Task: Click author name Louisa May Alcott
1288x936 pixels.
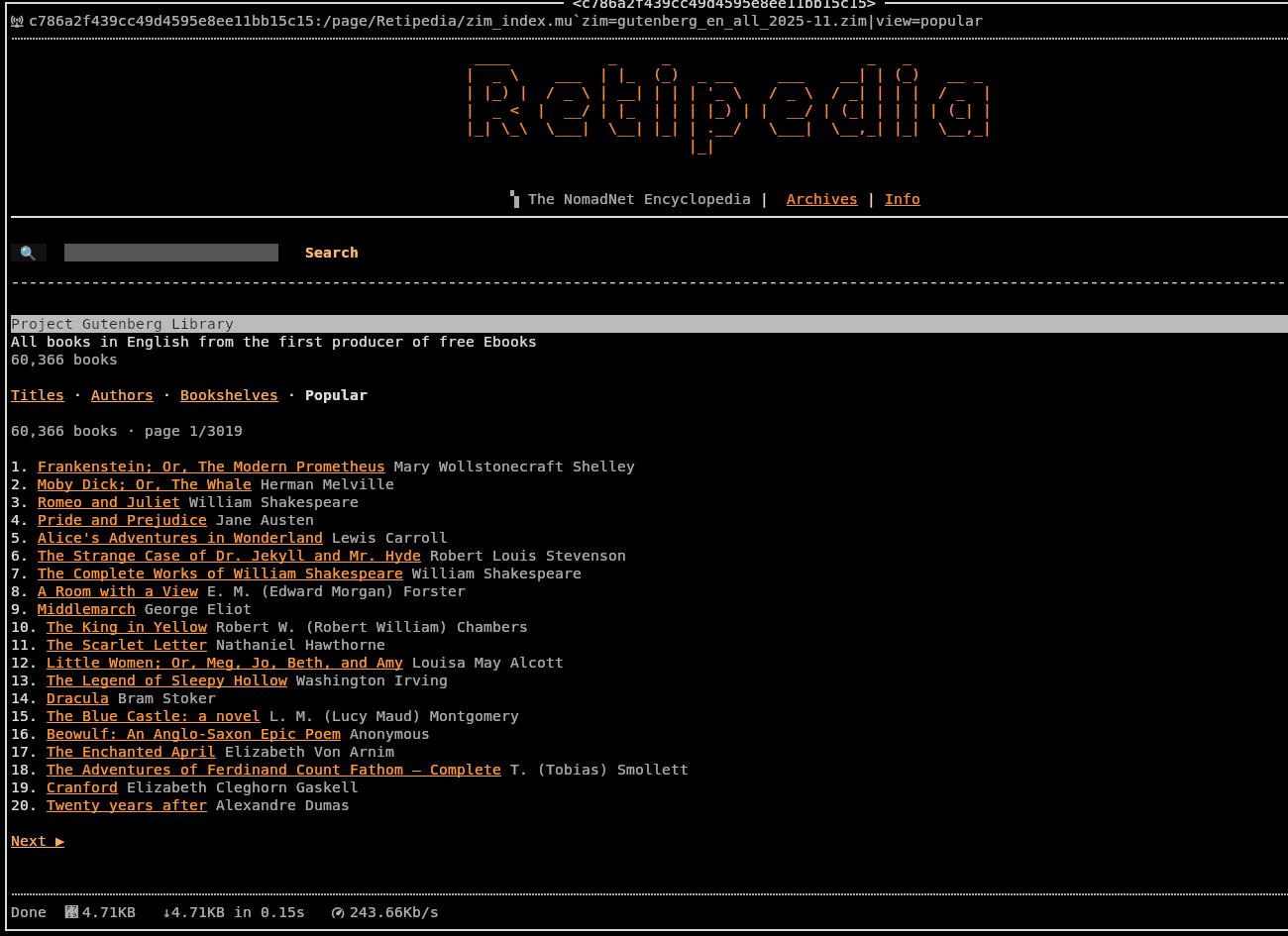Action: click(x=487, y=663)
